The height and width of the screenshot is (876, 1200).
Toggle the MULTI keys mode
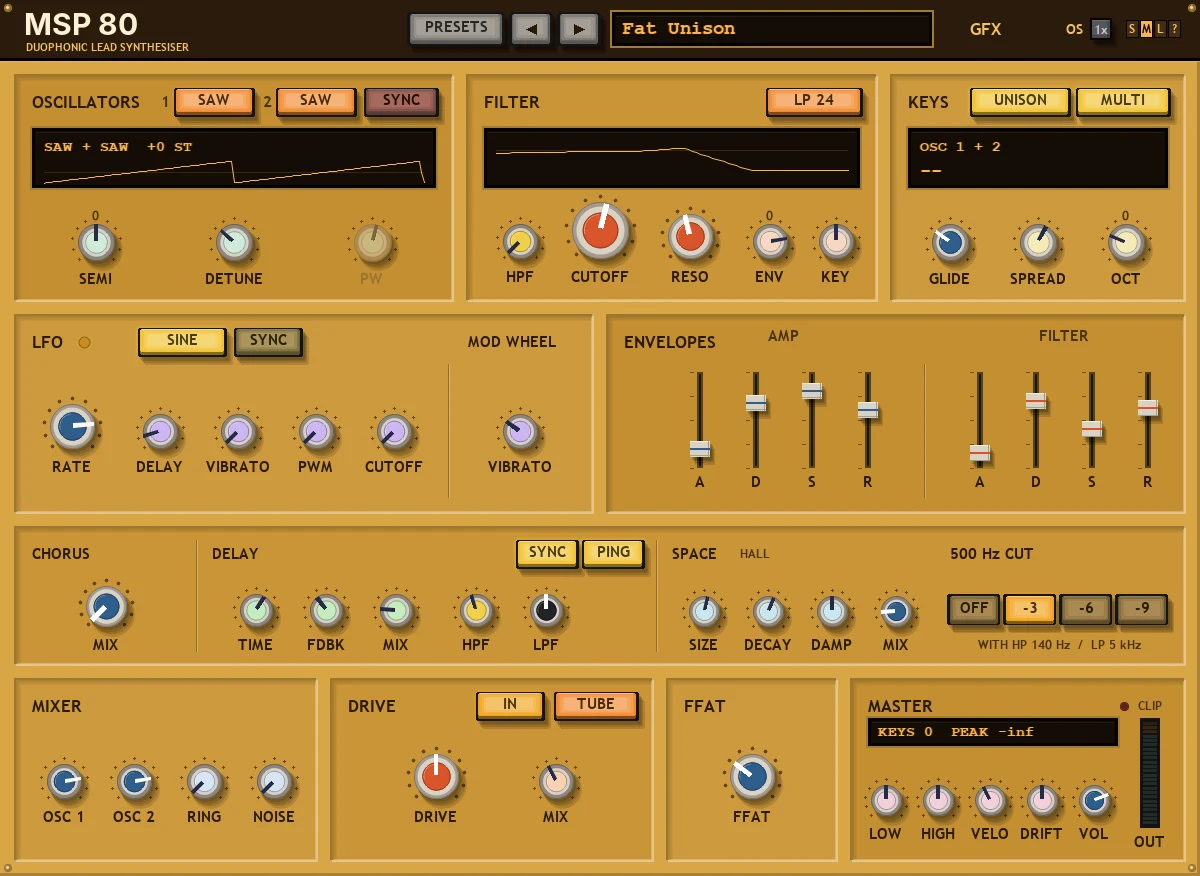coord(1123,101)
